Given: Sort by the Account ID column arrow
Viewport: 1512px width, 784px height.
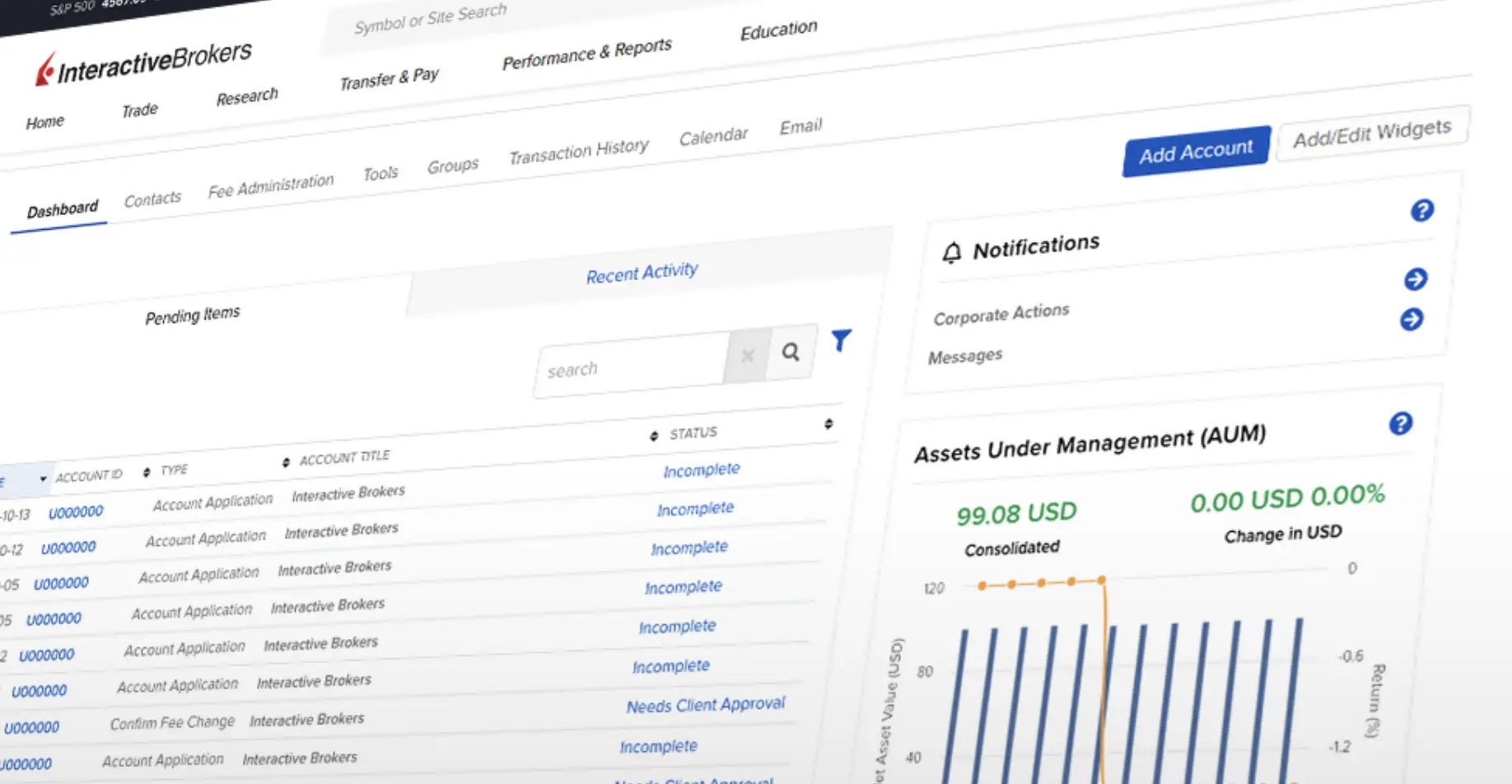Looking at the screenshot, I should pyautogui.click(x=43, y=478).
